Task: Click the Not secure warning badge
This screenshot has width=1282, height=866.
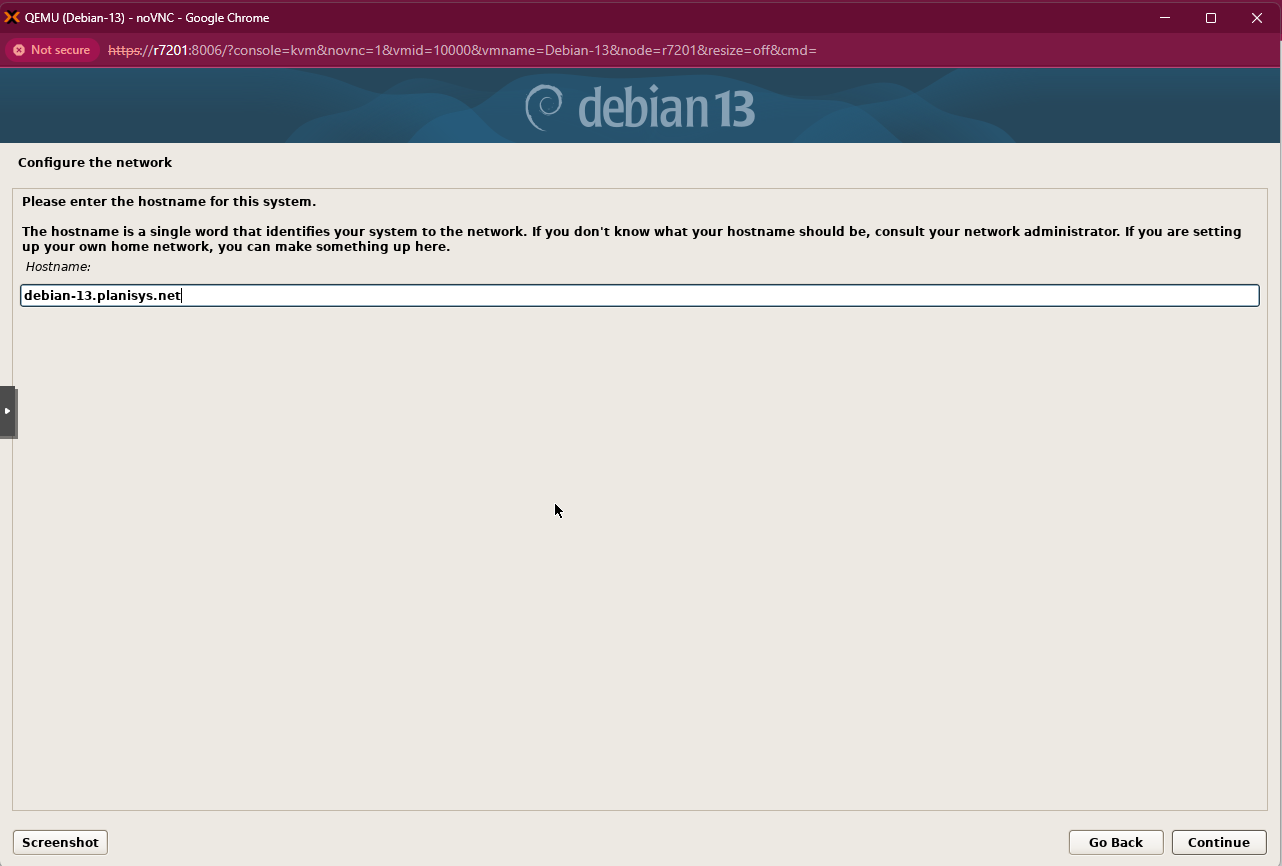Action: coord(52,49)
